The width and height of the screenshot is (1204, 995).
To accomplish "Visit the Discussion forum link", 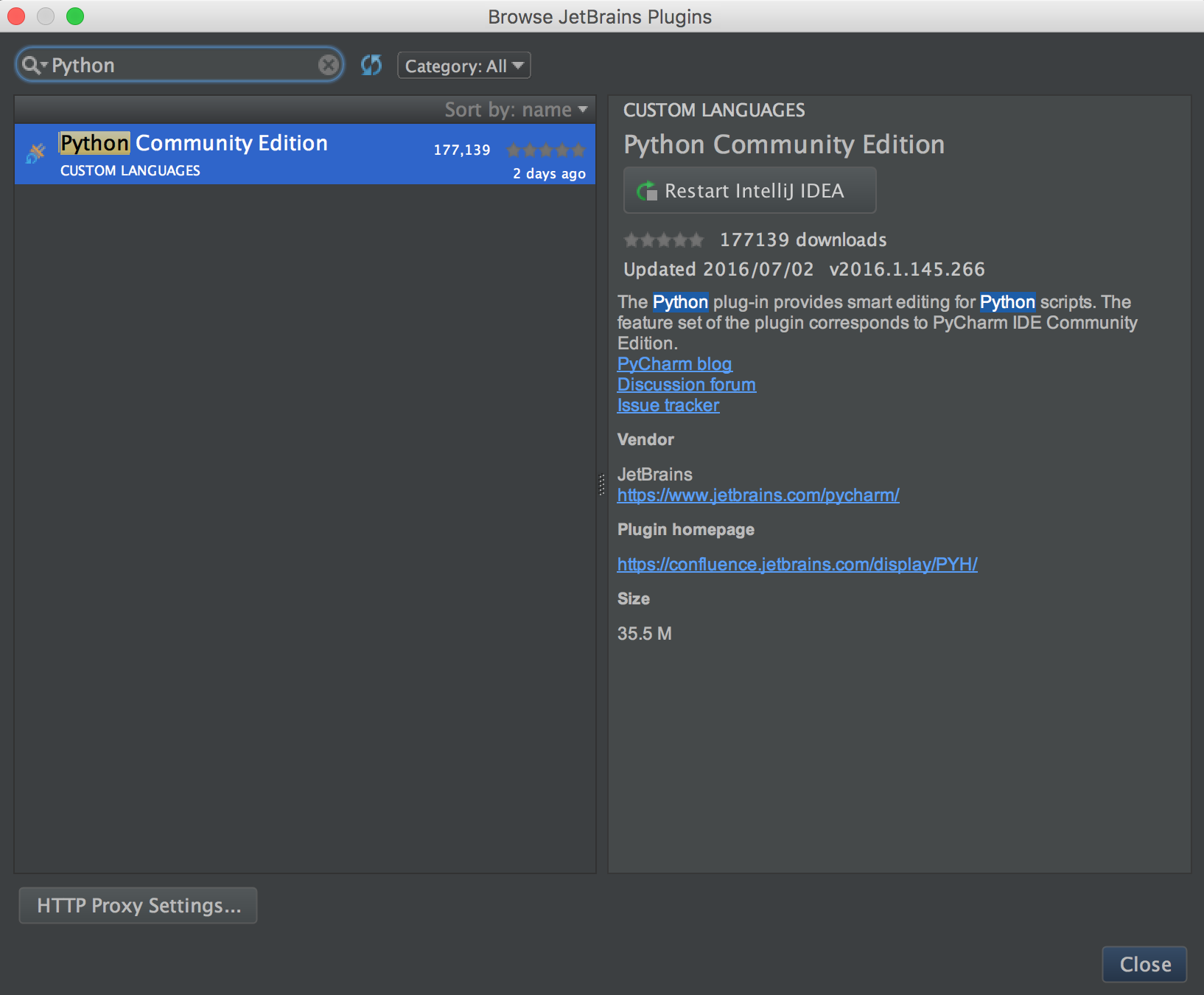I will coord(686,384).
